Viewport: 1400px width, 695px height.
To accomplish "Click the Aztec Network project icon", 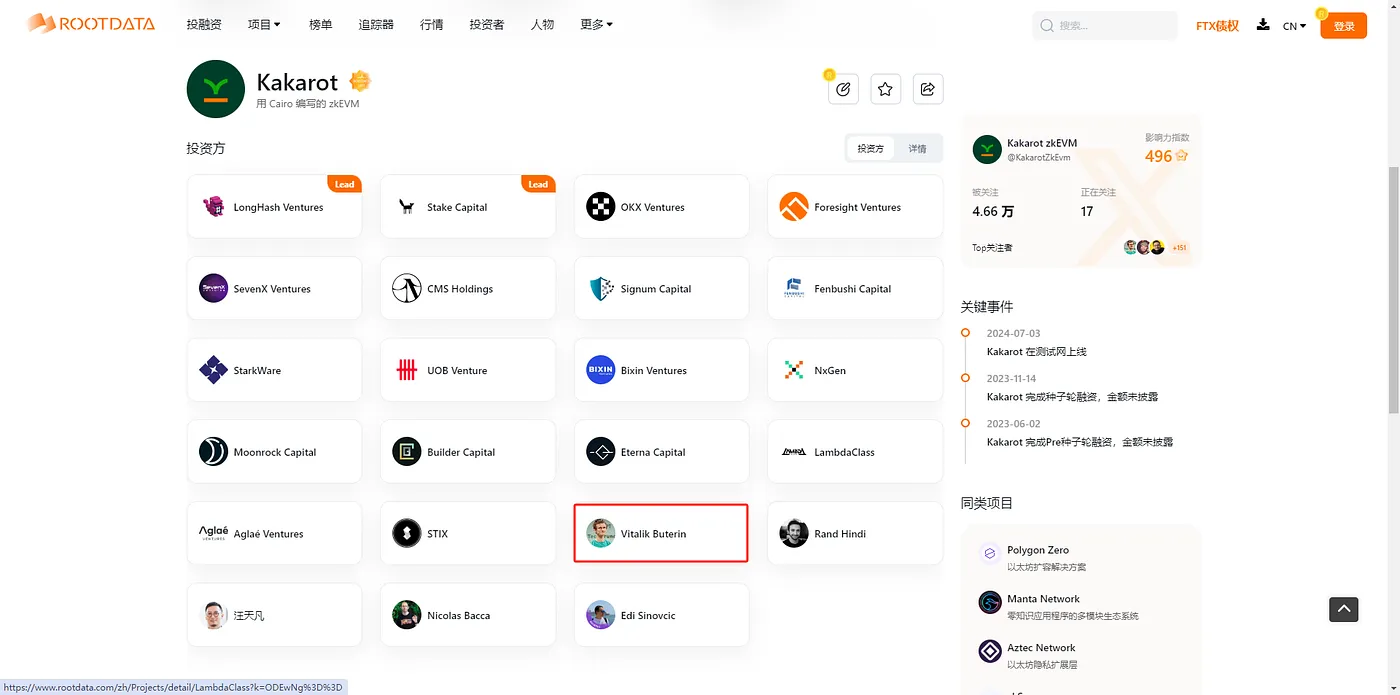I will (990, 651).
